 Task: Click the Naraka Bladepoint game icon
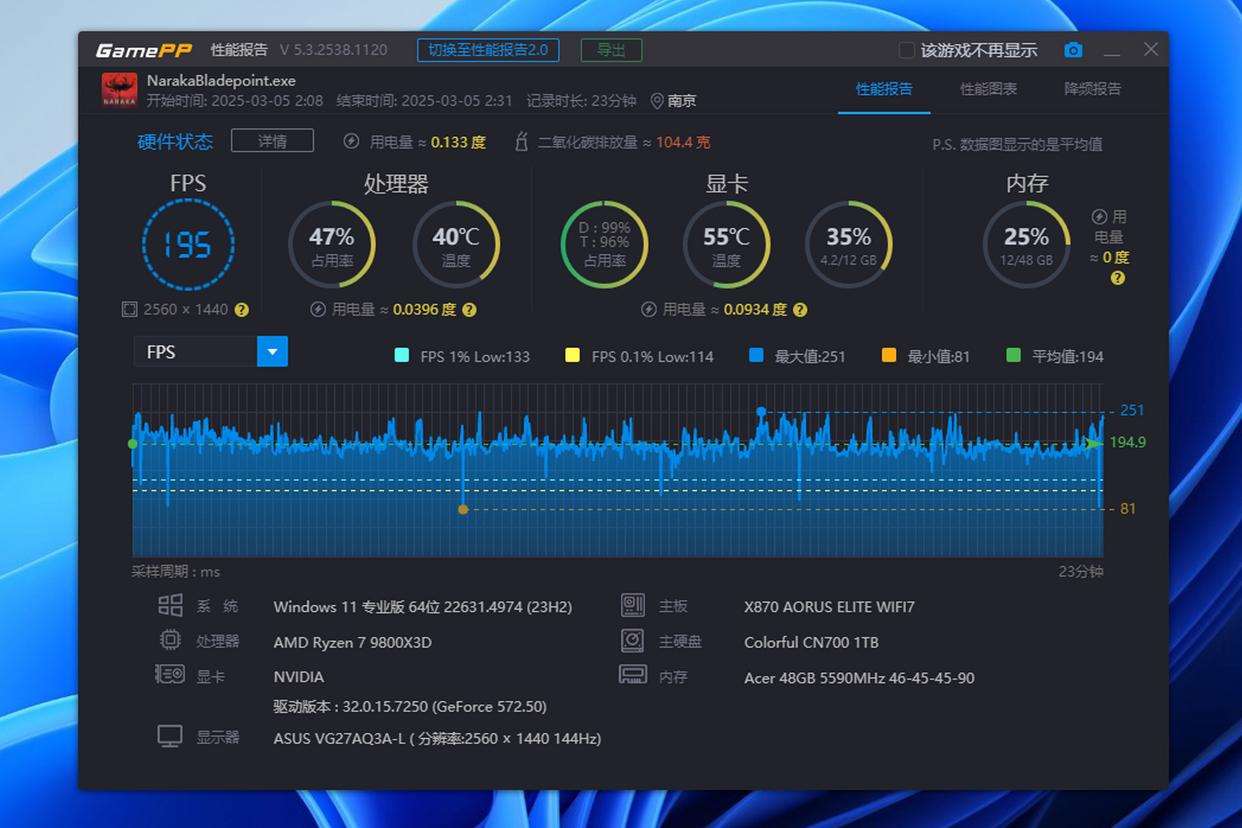120,90
